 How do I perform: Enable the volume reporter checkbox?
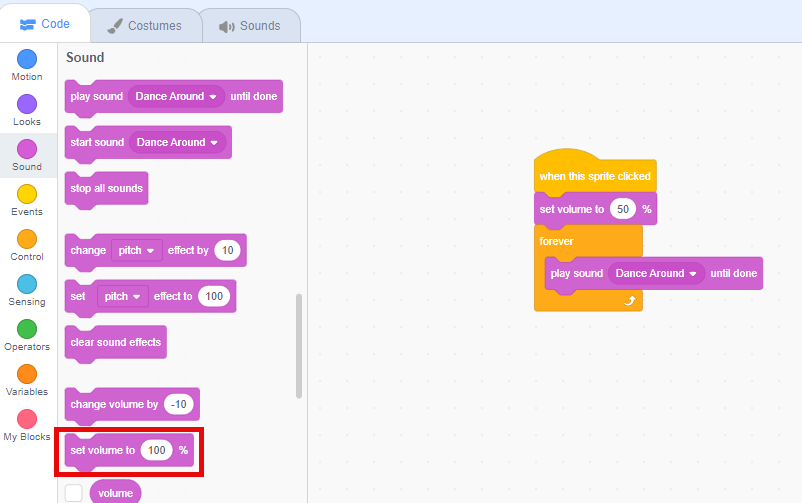pos(73,493)
